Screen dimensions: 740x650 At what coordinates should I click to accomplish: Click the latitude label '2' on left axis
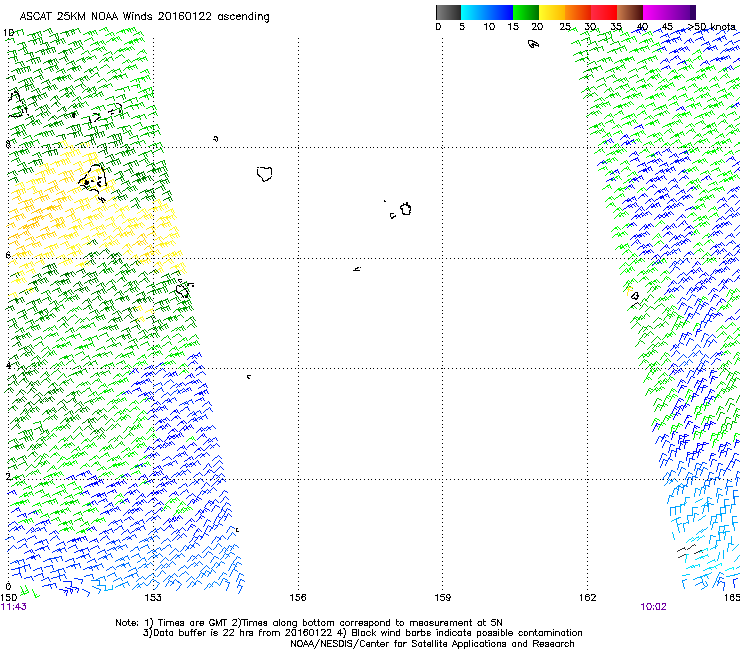[8, 476]
